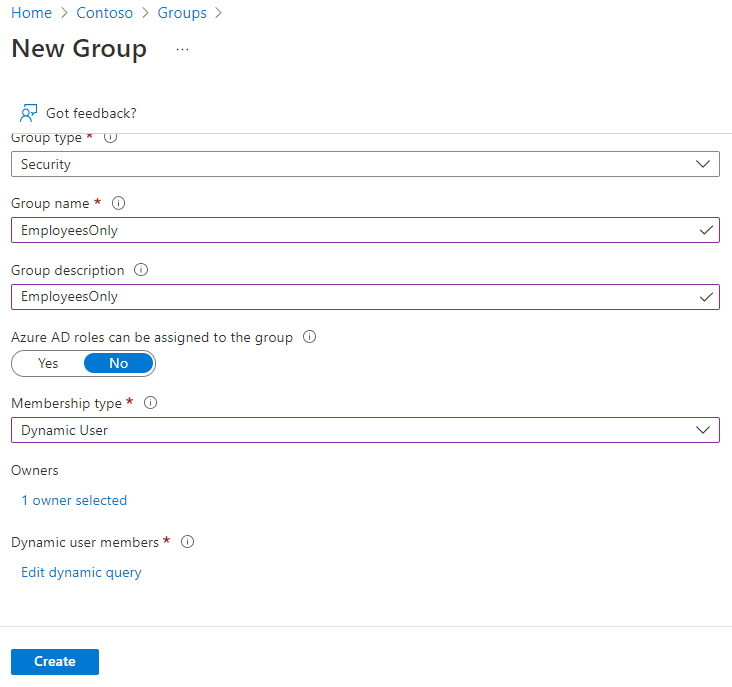Viewport: 732px width, 687px height.
Task: Open the 1 owner selected link
Action: click(74, 500)
